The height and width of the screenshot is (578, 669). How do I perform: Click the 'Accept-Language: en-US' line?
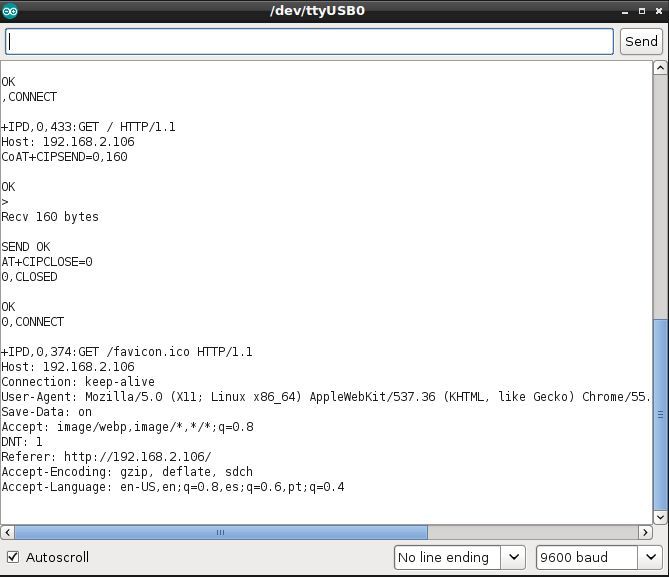tap(173, 487)
